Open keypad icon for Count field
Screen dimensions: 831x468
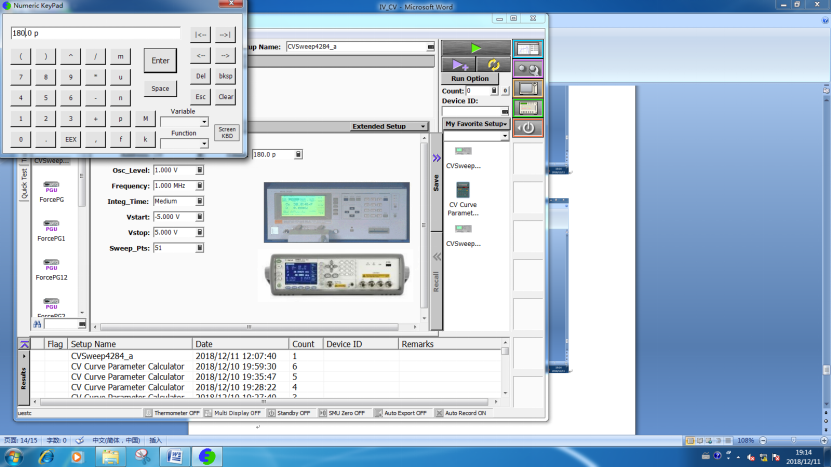click(x=494, y=91)
